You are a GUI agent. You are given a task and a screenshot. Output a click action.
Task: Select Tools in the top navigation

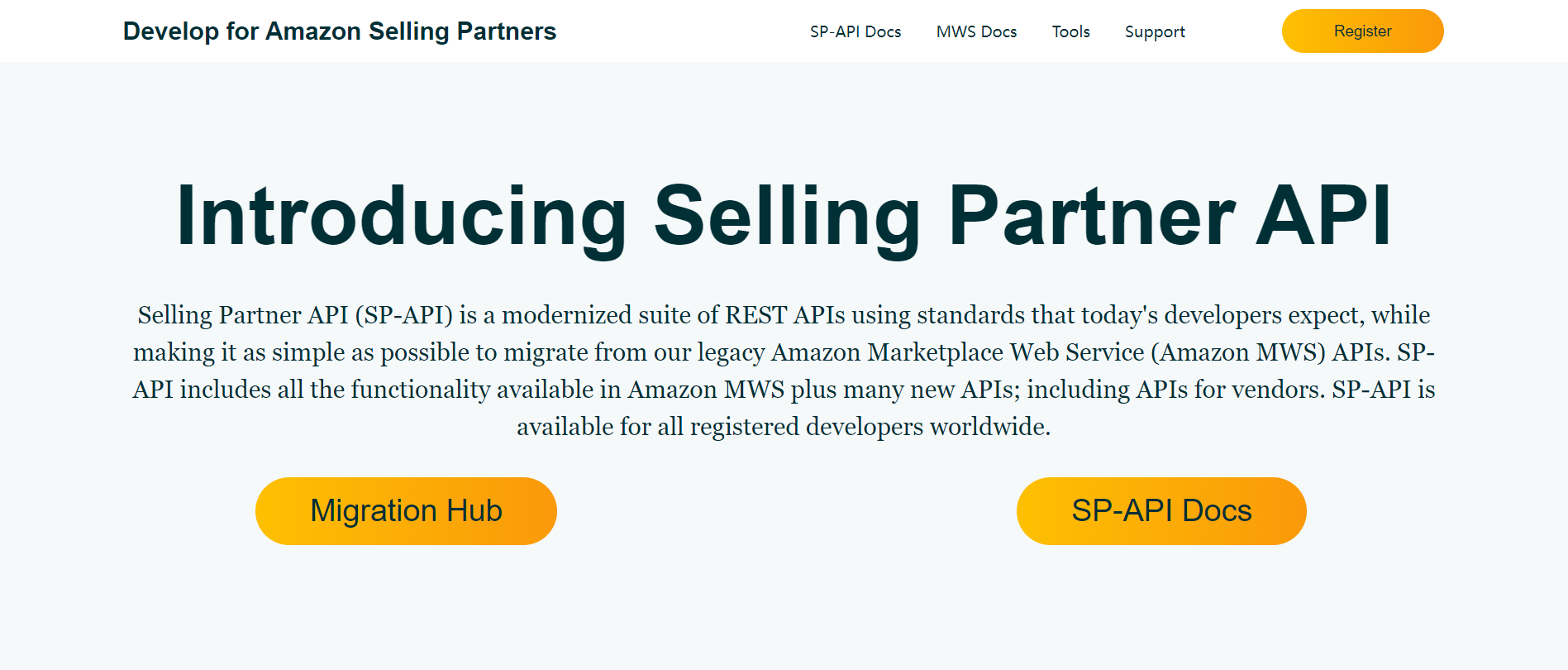1070,31
